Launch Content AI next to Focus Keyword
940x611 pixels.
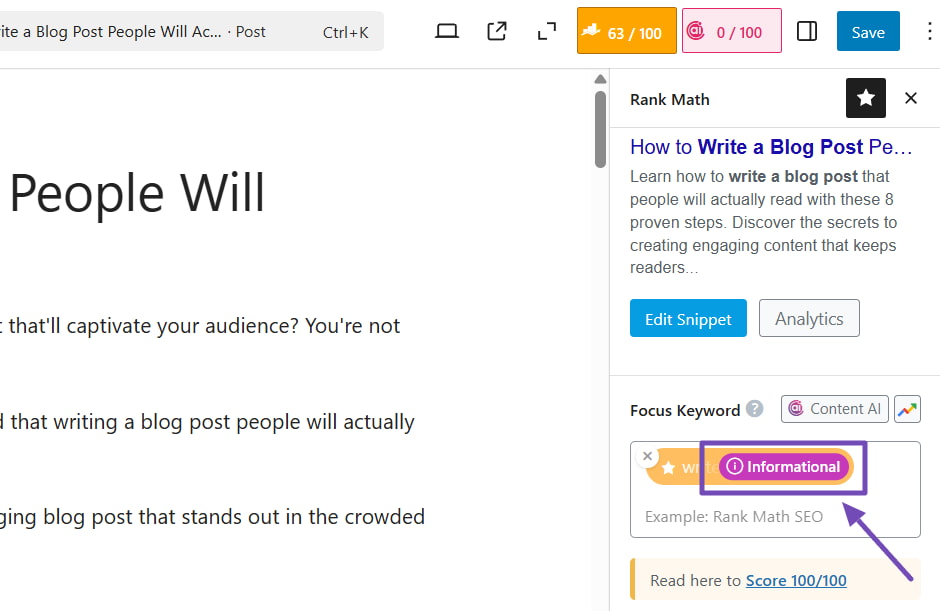tap(835, 409)
